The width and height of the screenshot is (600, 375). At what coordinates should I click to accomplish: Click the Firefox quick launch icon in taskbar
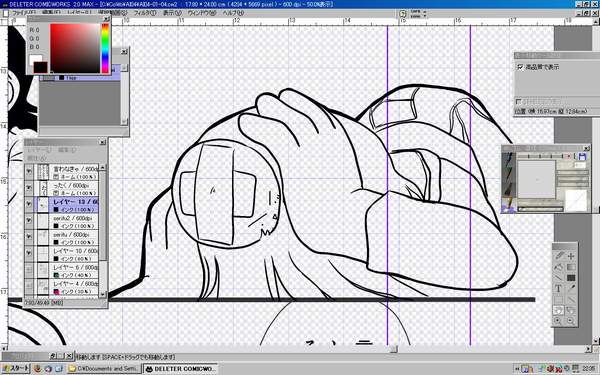pos(38,369)
